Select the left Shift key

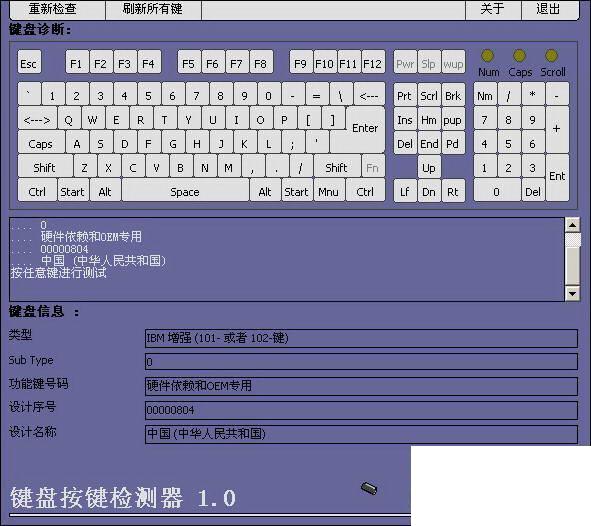click(45, 167)
